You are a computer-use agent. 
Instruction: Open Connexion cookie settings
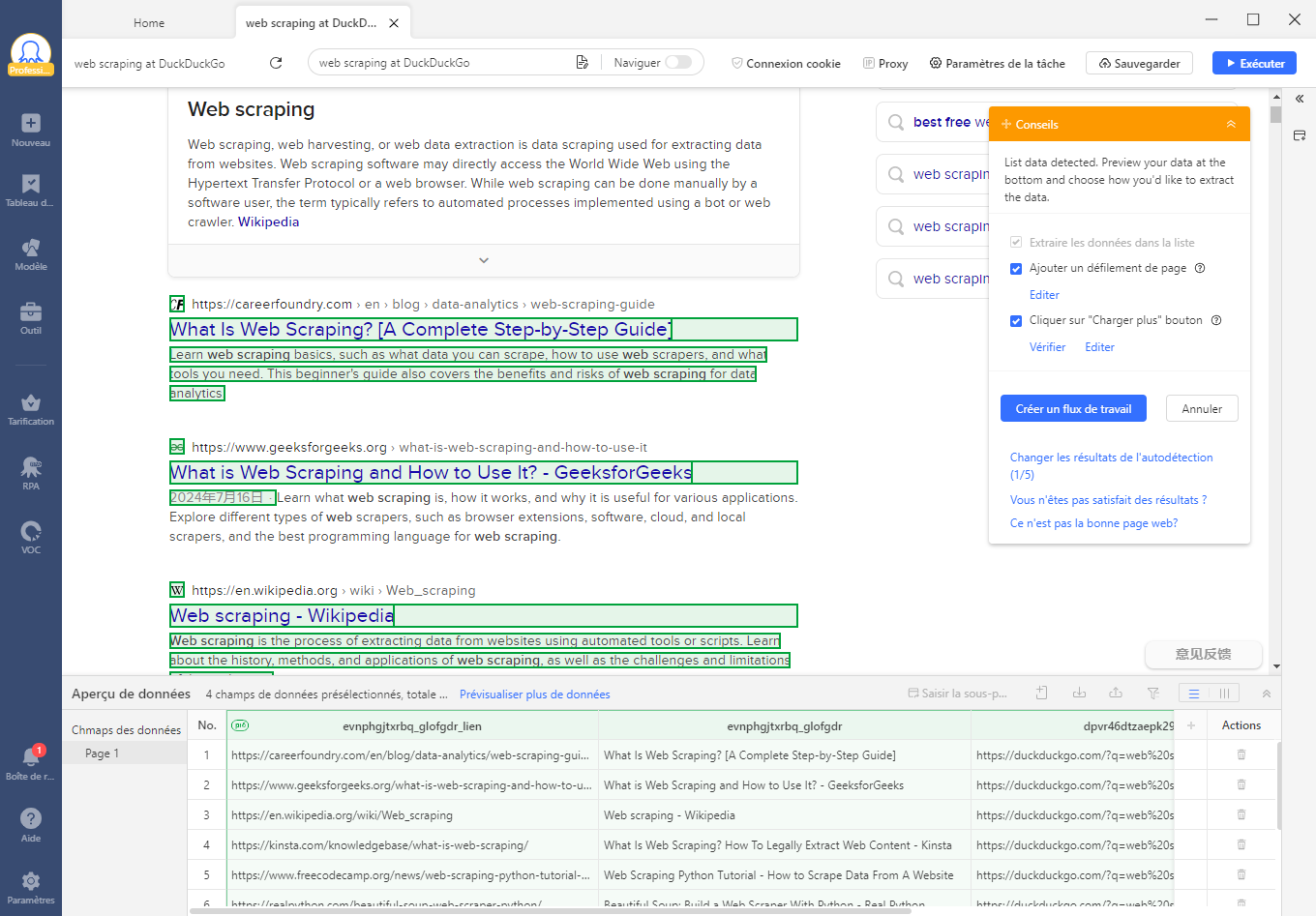pos(786,63)
